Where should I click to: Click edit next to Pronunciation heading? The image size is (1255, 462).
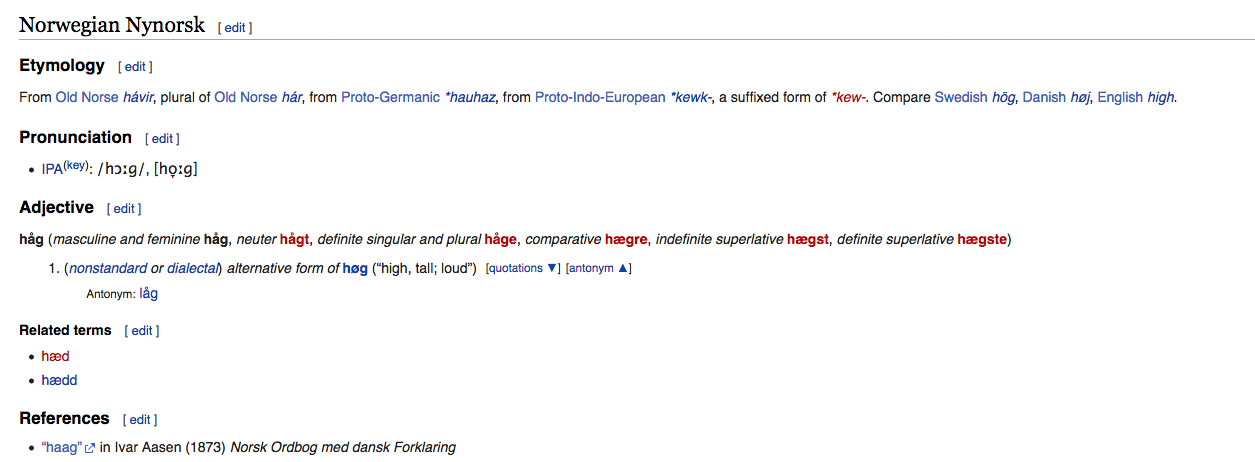tap(162, 139)
